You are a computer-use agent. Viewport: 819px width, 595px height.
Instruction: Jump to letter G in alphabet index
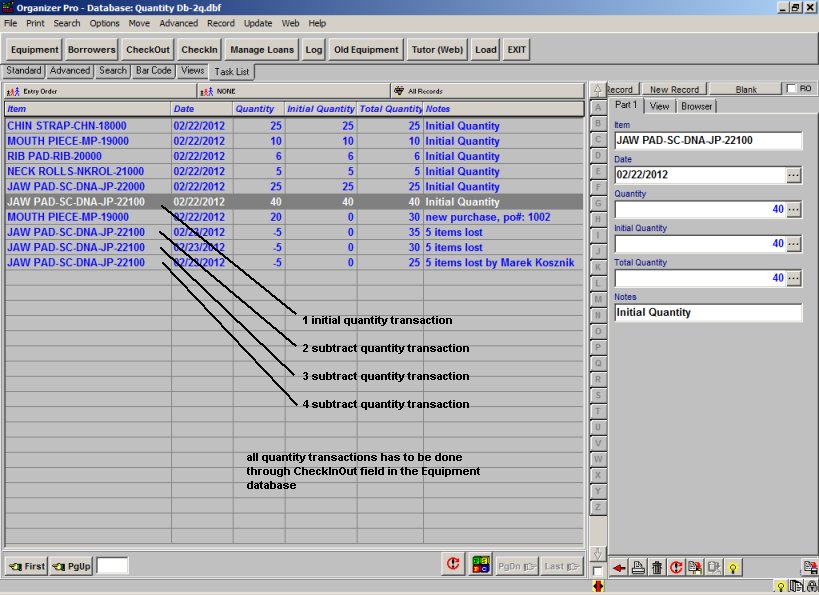coord(598,203)
